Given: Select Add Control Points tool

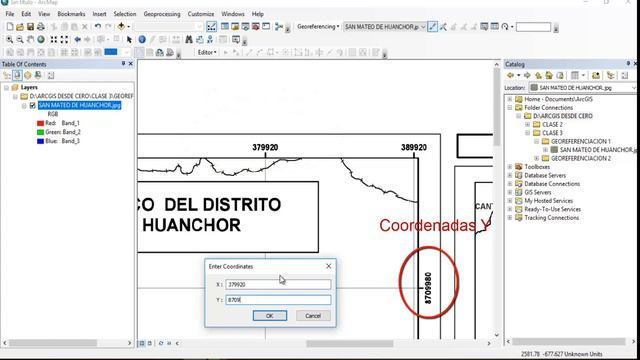Looking at the screenshot, I should (433, 27).
